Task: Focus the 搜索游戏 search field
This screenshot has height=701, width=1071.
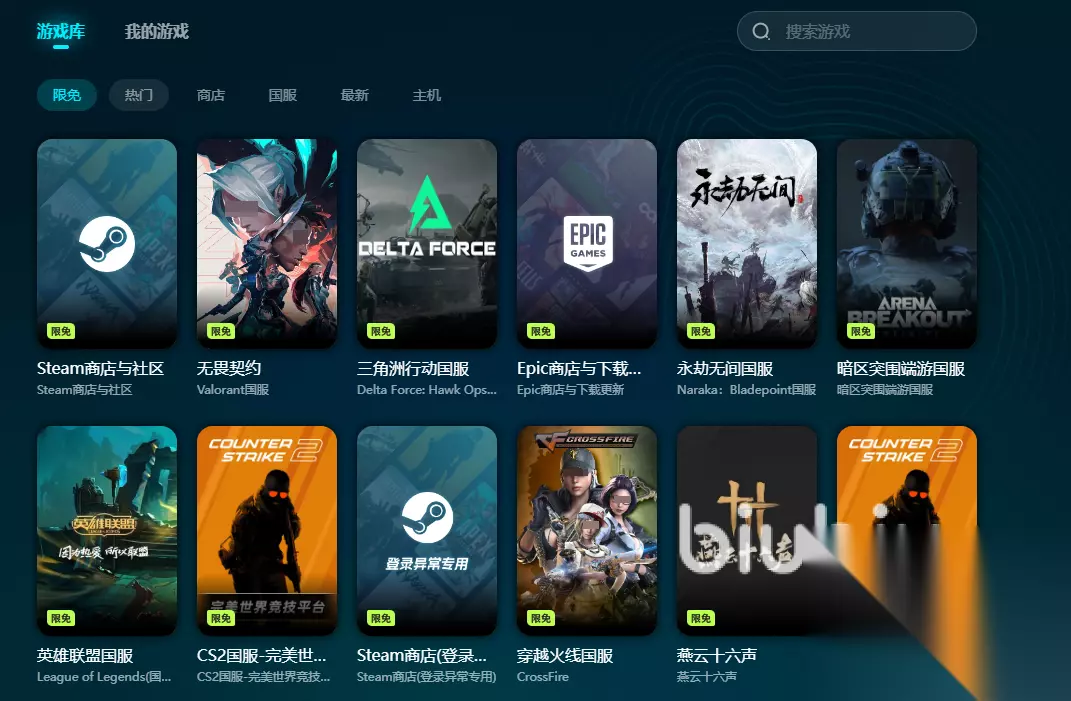Action: tap(857, 31)
